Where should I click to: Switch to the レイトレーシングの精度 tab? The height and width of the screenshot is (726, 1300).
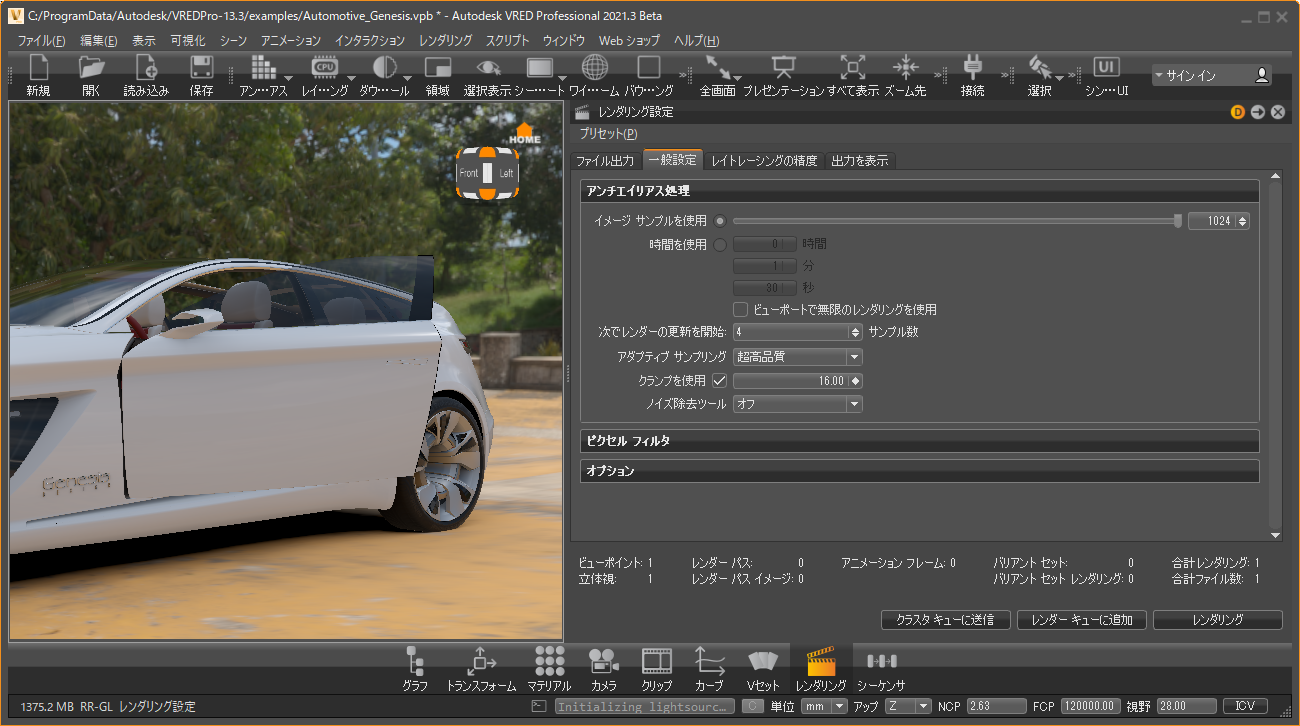pos(764,161)
